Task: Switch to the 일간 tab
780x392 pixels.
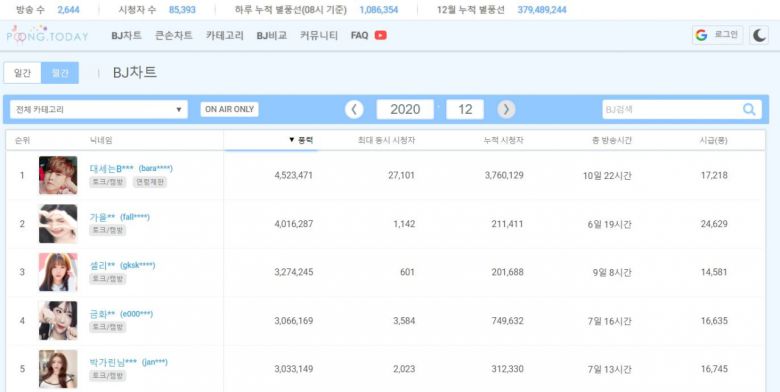Action: pos(22,73)
